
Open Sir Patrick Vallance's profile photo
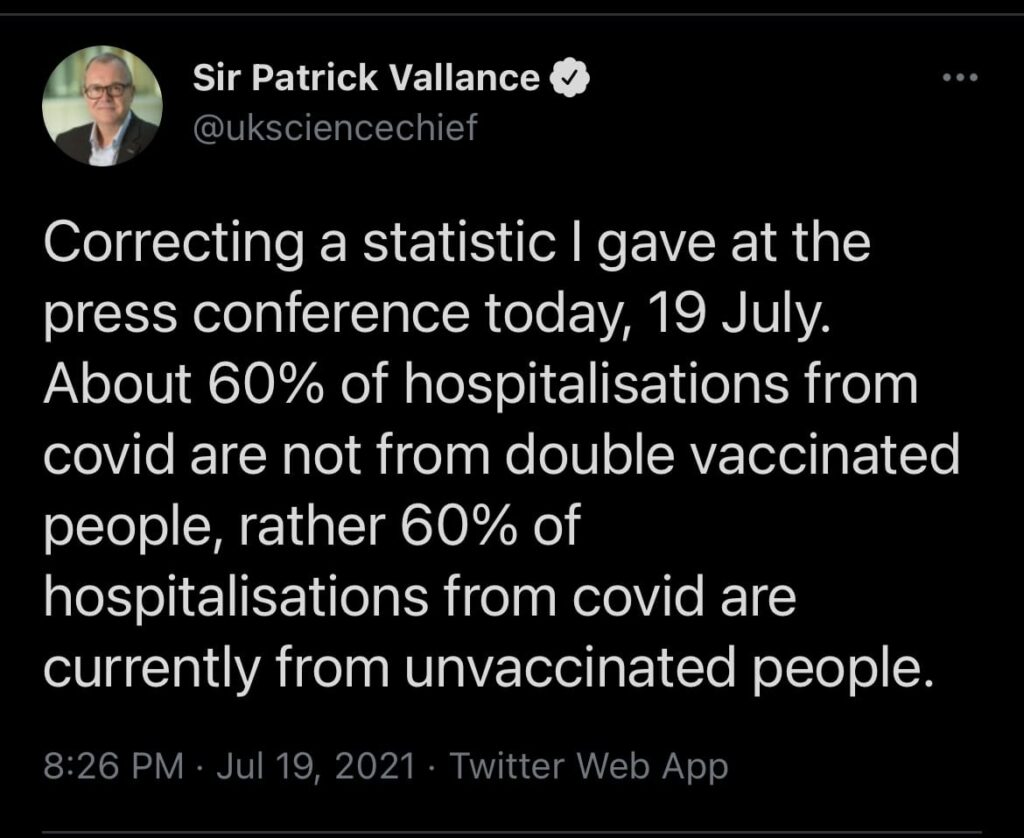click(103, 105)
